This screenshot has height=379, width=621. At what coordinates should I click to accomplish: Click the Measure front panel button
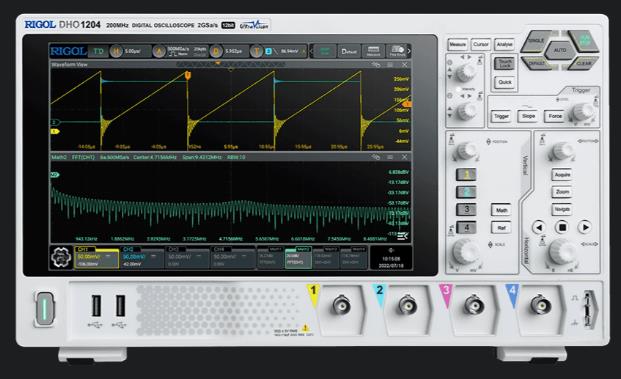457,44
